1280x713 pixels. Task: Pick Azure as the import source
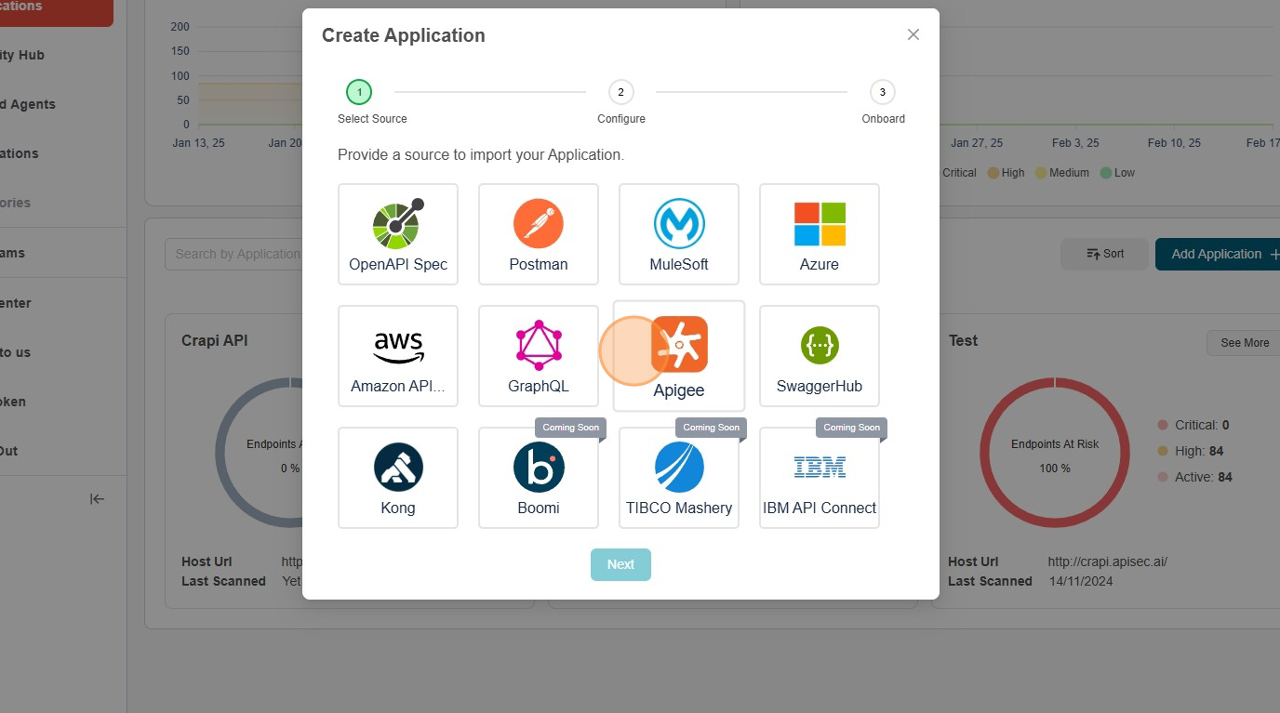(818, 234)
